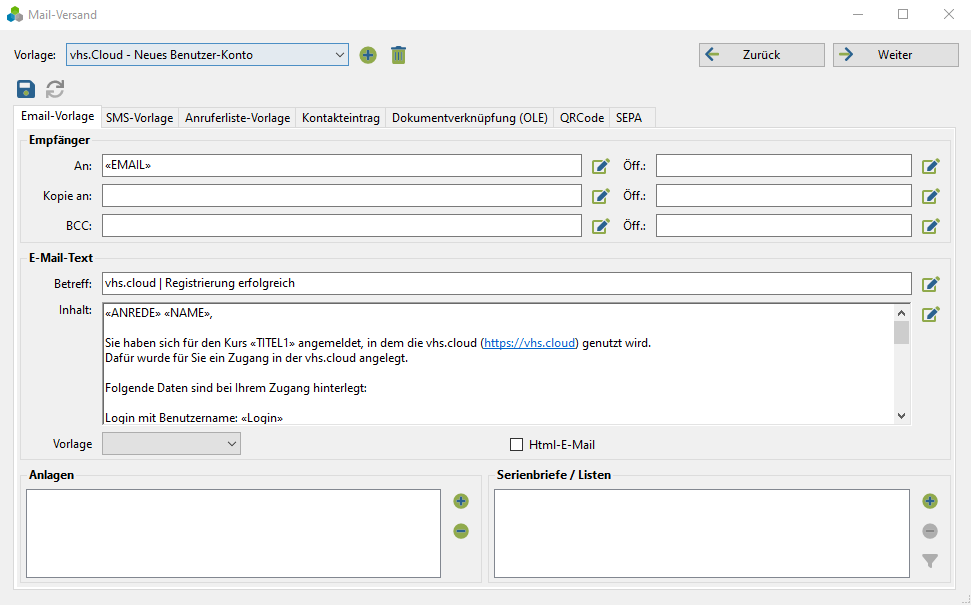Click the Anlagen attachments list box
971x605 pixels.
233,533
